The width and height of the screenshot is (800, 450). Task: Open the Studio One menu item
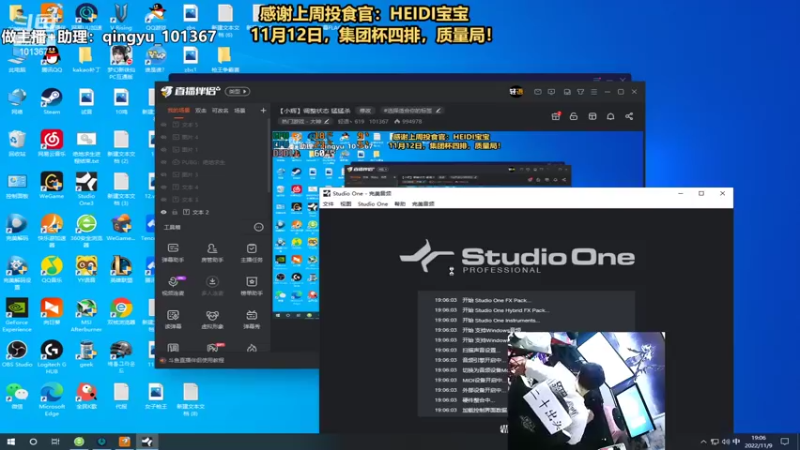point(372,204)
